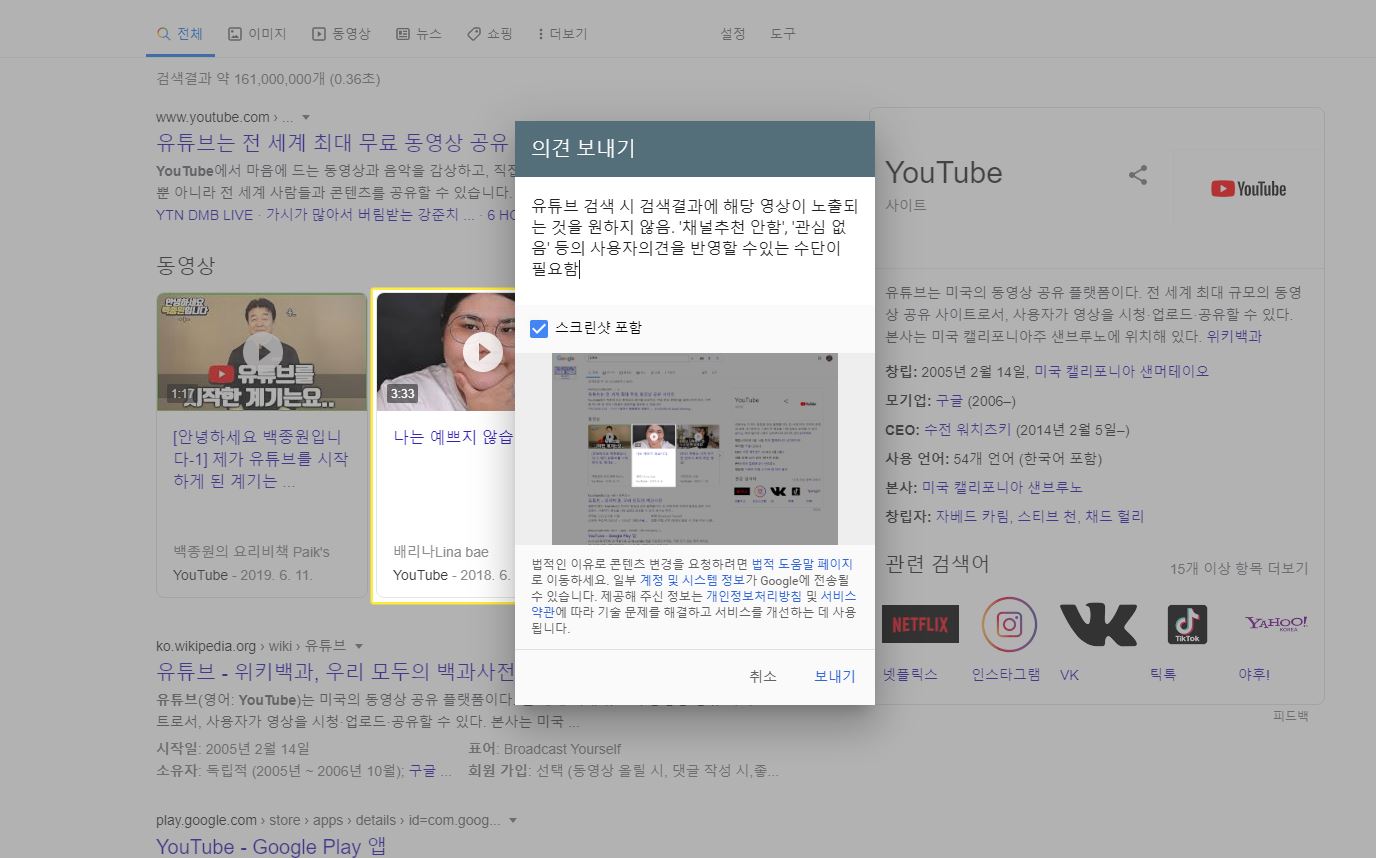The height and width of the screenshot is (858, 1376).
Task: Open the 넷플릭스 related search label
Action: click(910, 675)
